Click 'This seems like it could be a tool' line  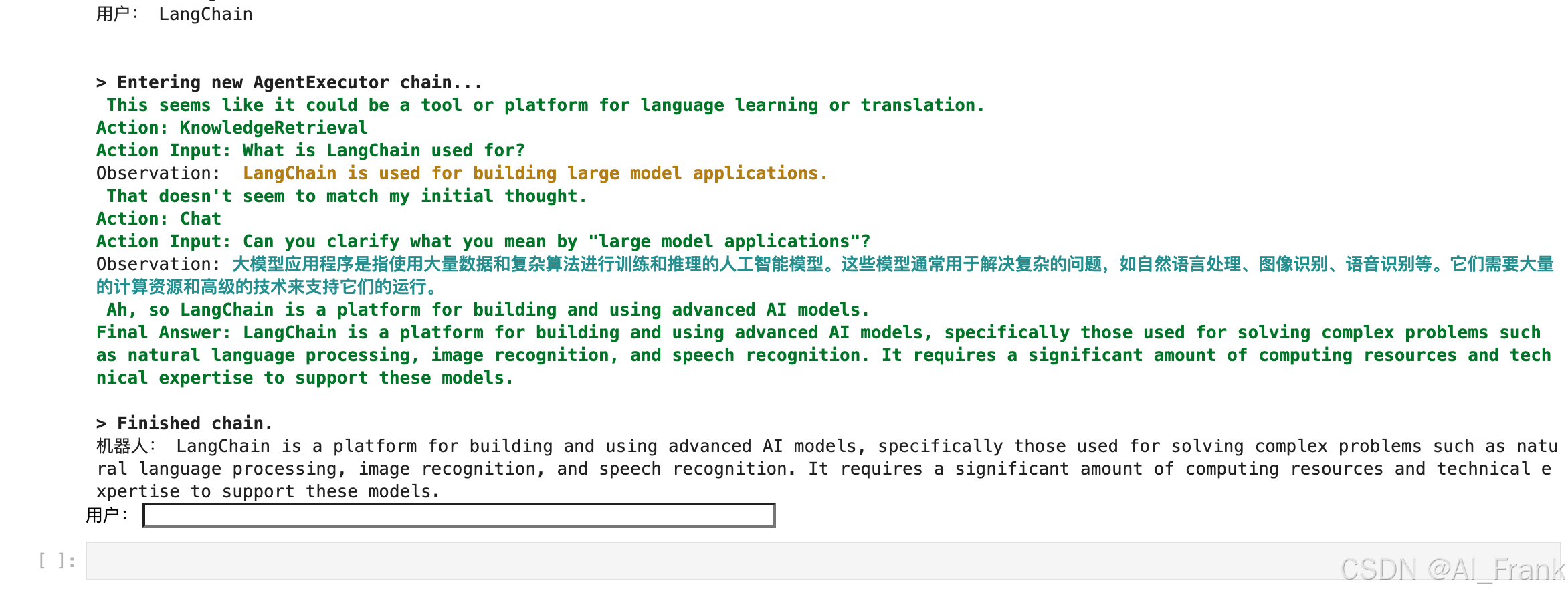[546, 105]
